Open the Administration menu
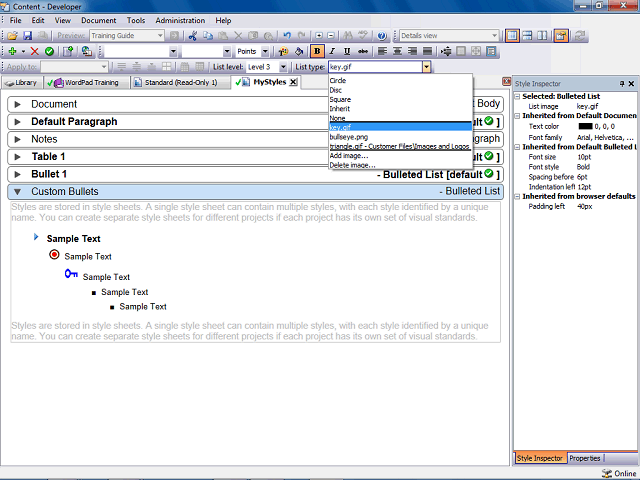The height and width of the screenshot is (480, 640). point(180,20)
